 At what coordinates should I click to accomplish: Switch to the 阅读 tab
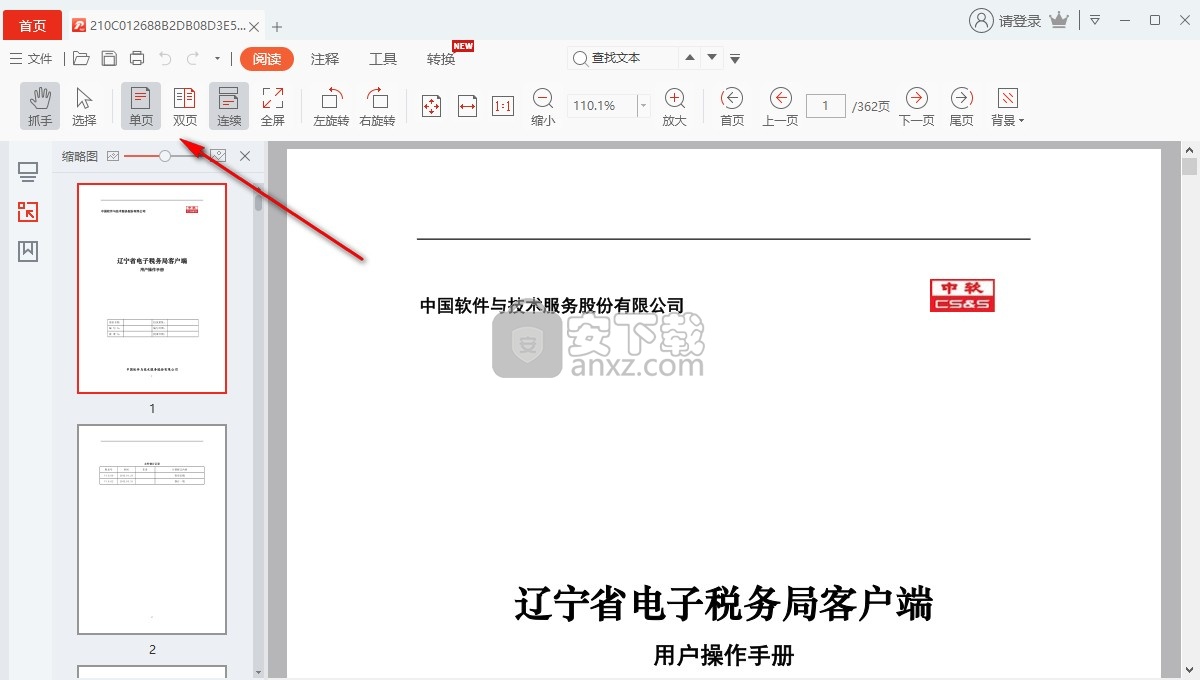tap(267, 59)
